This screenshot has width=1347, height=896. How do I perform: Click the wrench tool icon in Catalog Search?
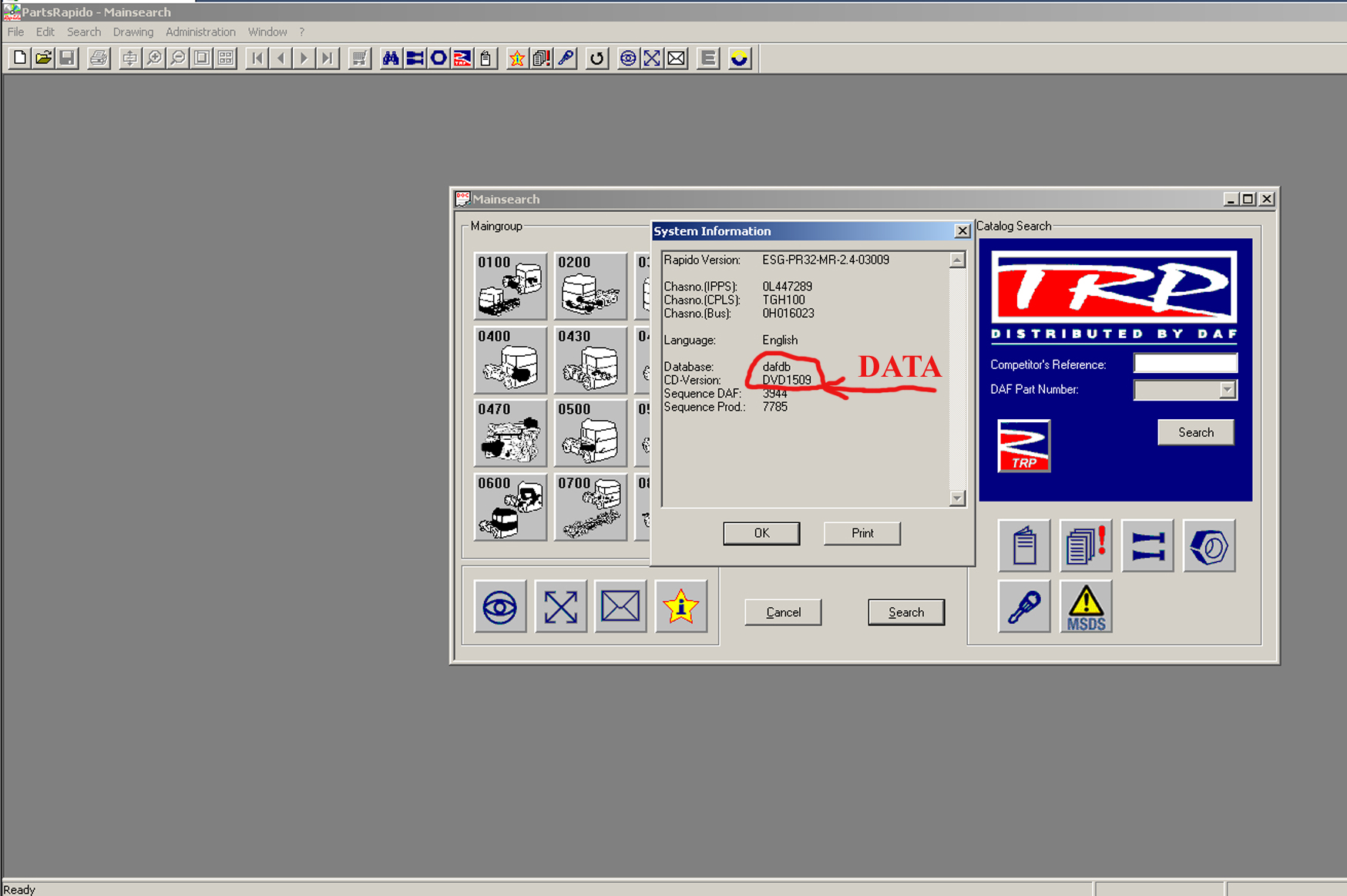tap(1024, 607)
